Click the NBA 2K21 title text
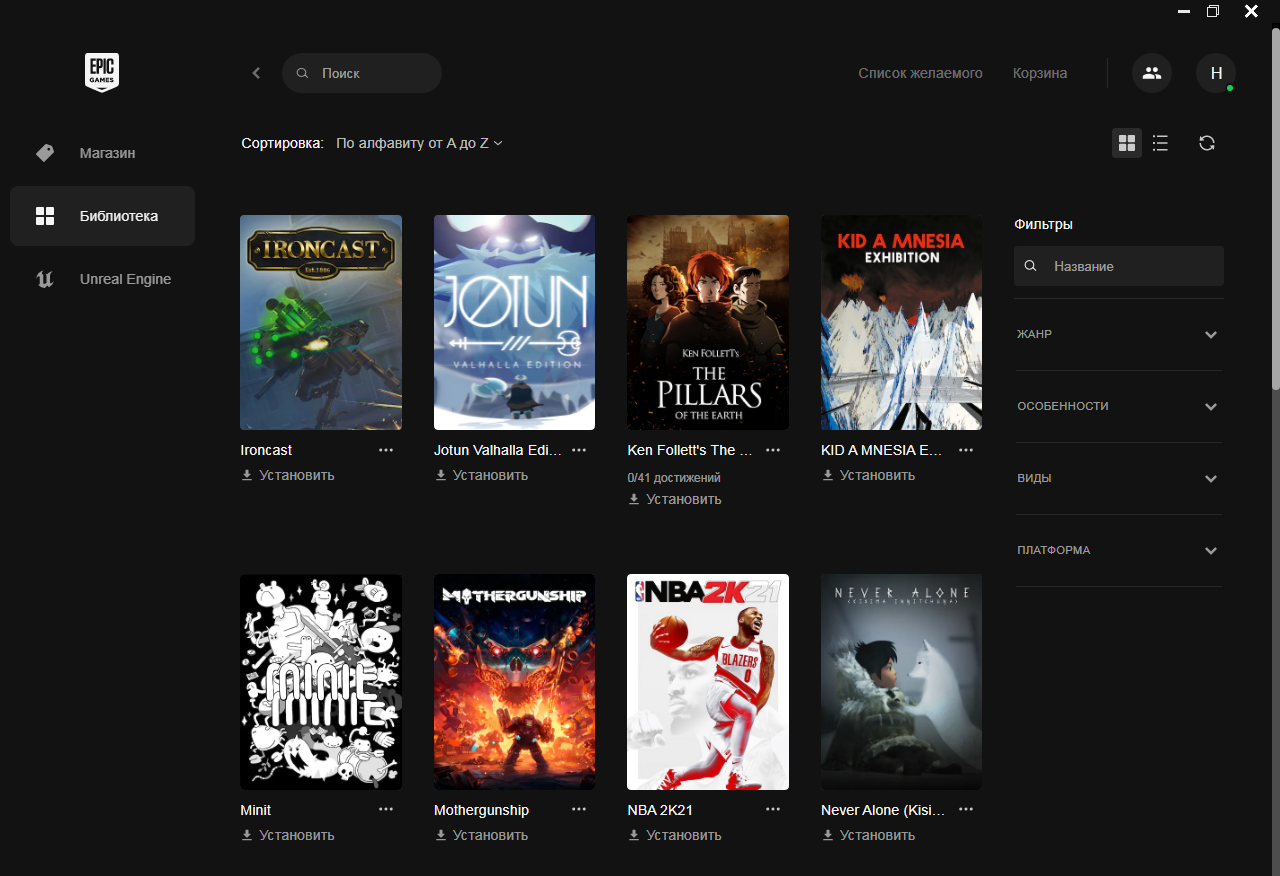 660,810
